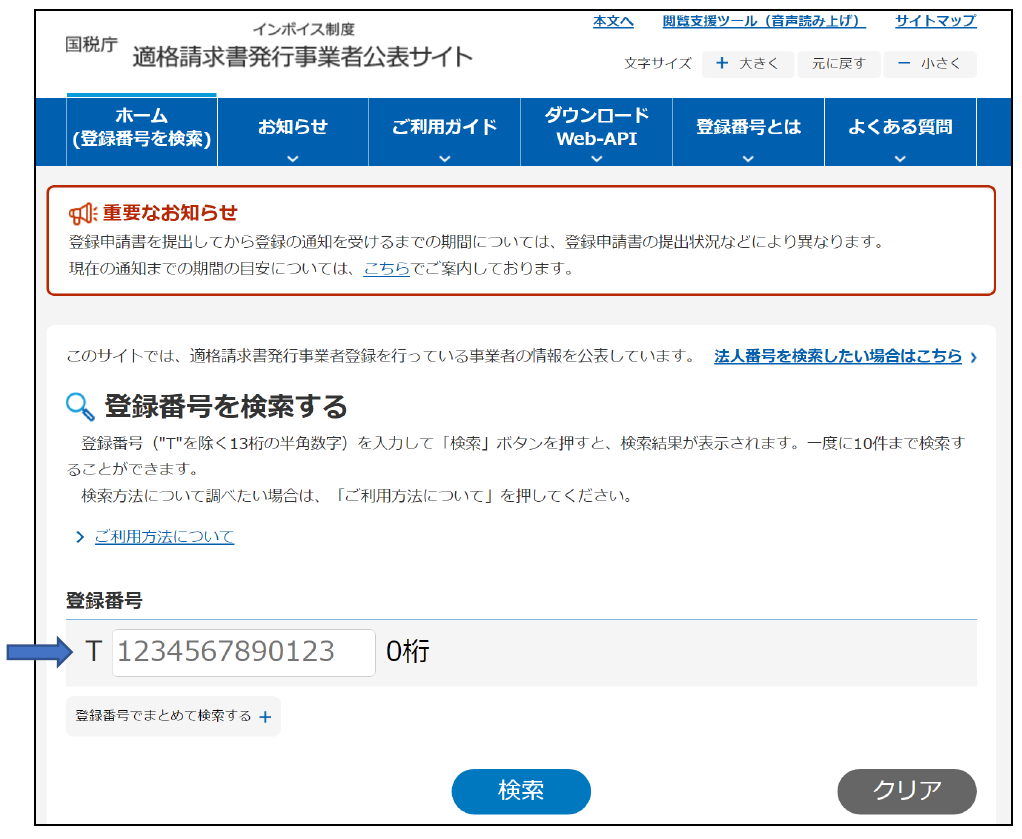Screen dimensions: 1022x839
Task: Click the blue 検索 button
Action: (521, 791)
